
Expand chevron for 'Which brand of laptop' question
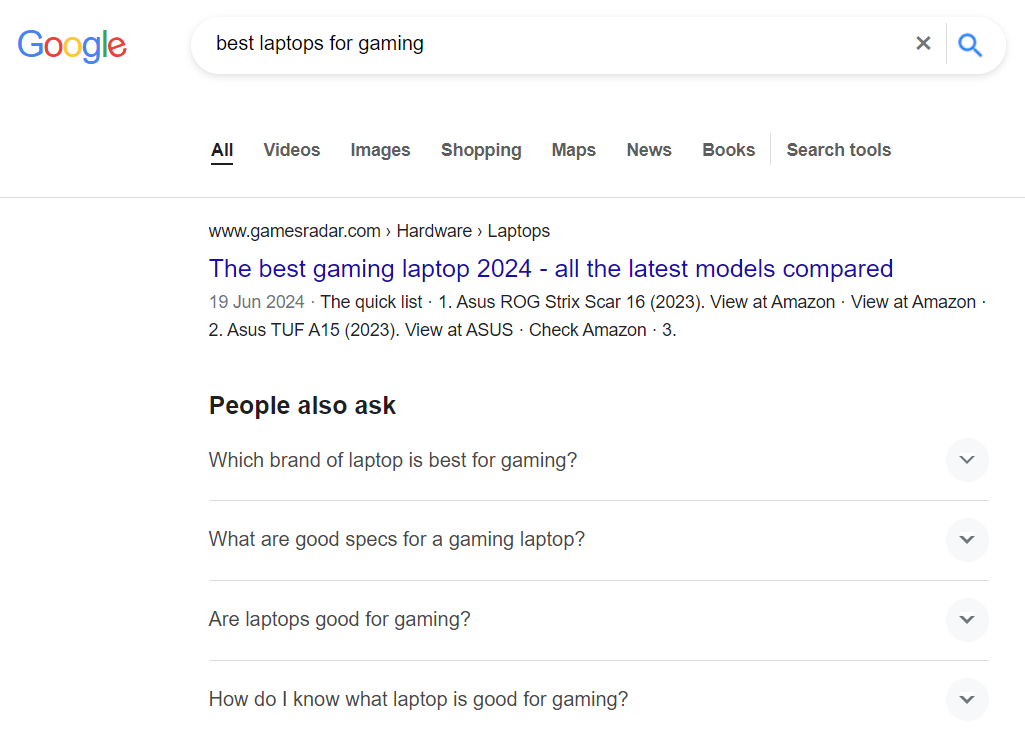point(966,460)
